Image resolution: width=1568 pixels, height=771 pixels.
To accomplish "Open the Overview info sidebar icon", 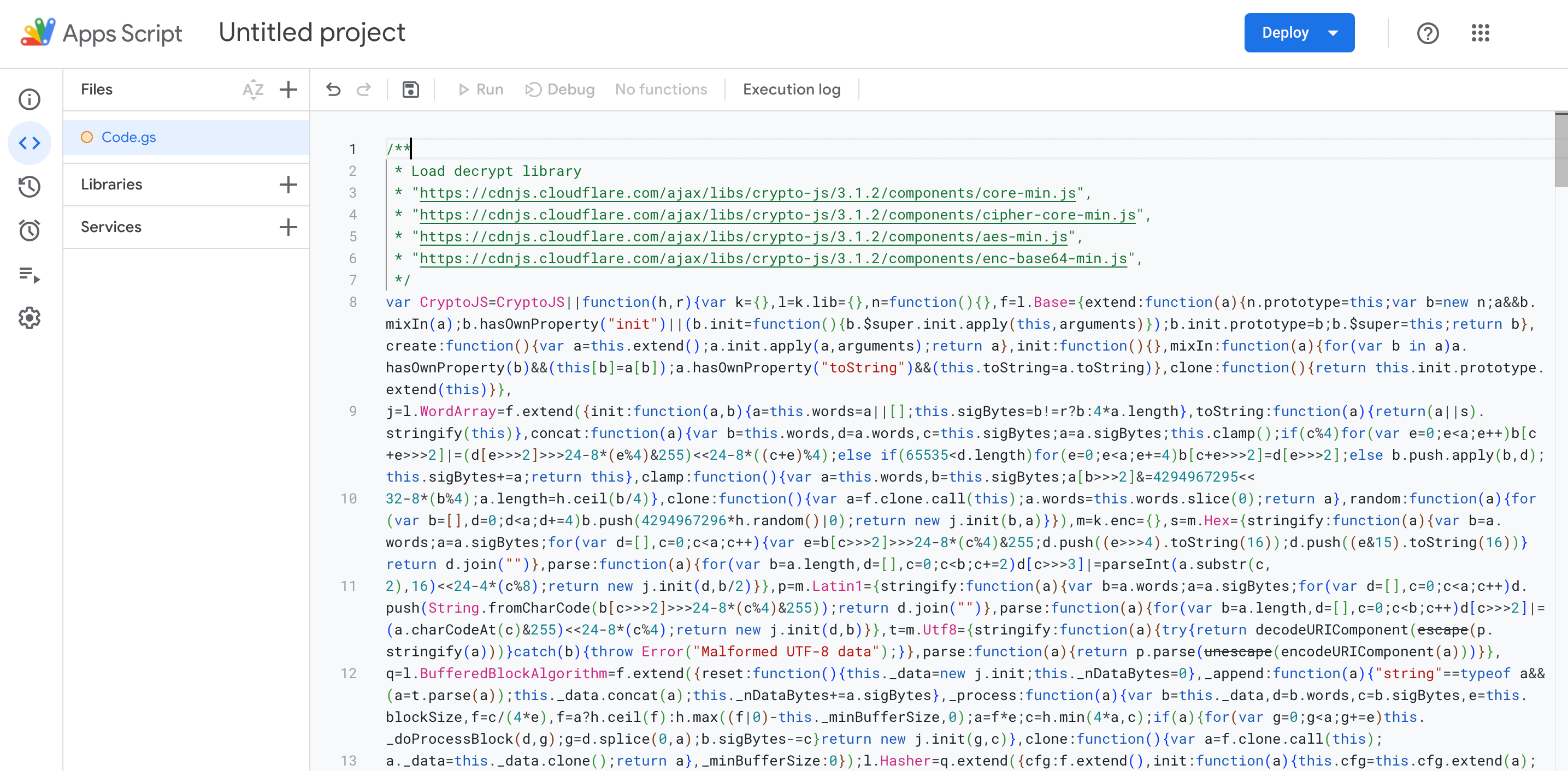I will (29, 99).
